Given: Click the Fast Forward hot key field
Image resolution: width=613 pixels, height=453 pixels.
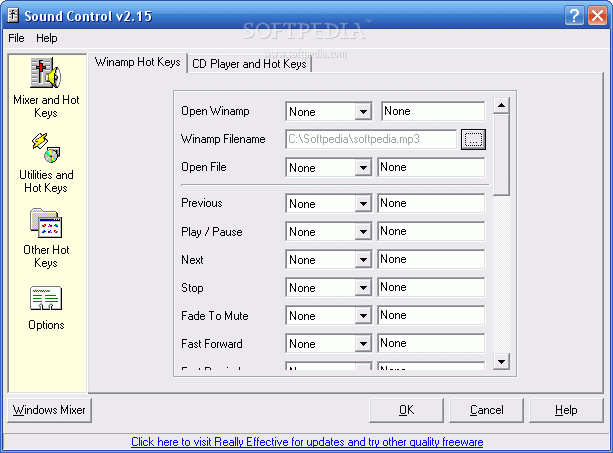Looking at the screenshot, I should click(x=431, y=344).
